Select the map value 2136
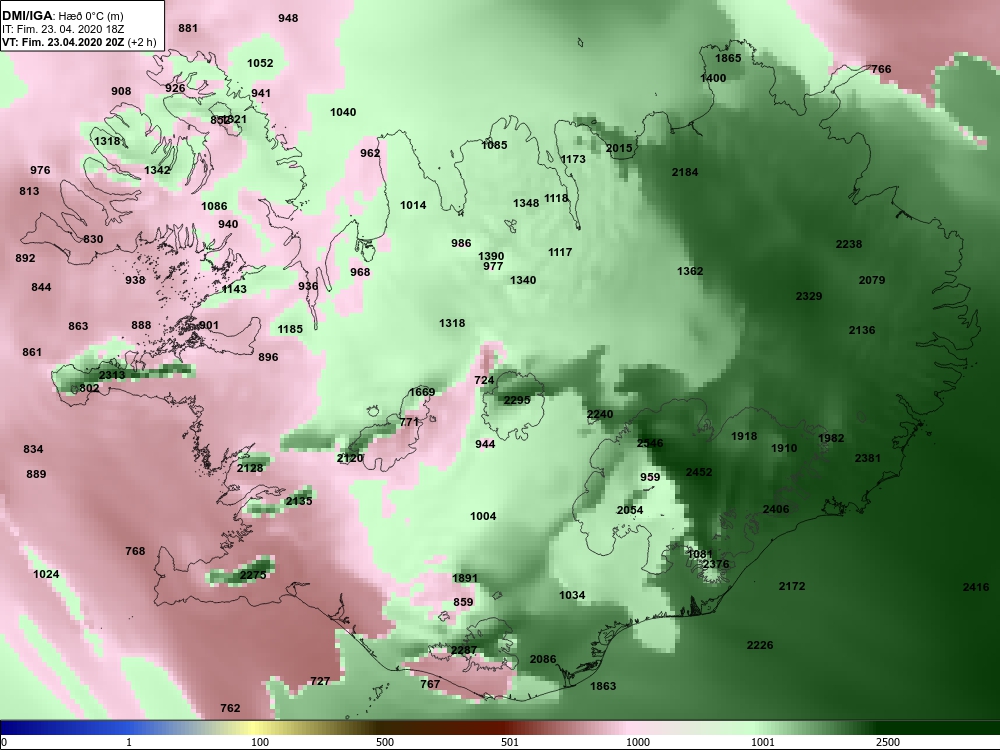1000x750 pixels. 862,330
